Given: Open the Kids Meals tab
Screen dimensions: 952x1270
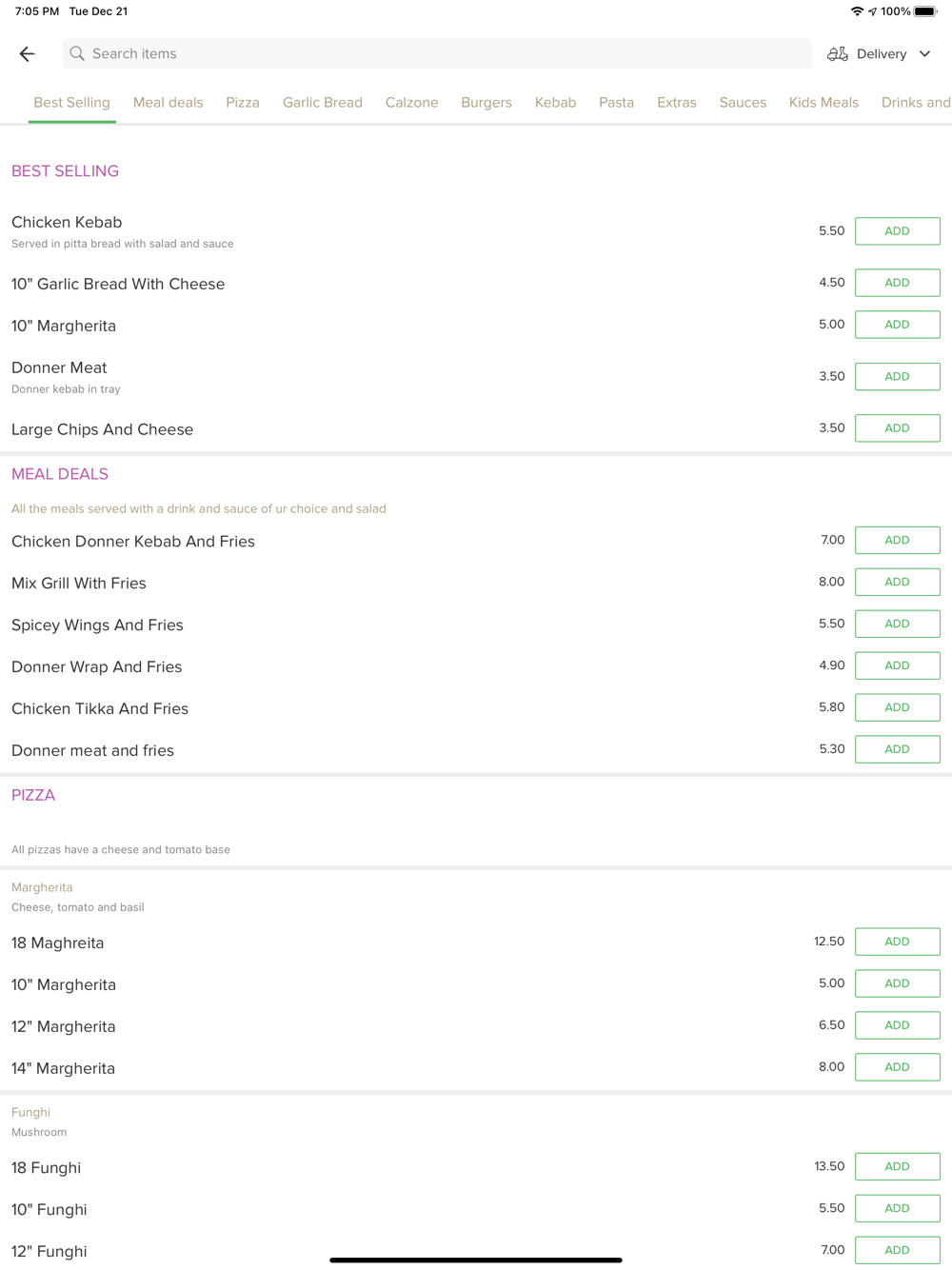Looking at the screenshot, I should (823, 103).
